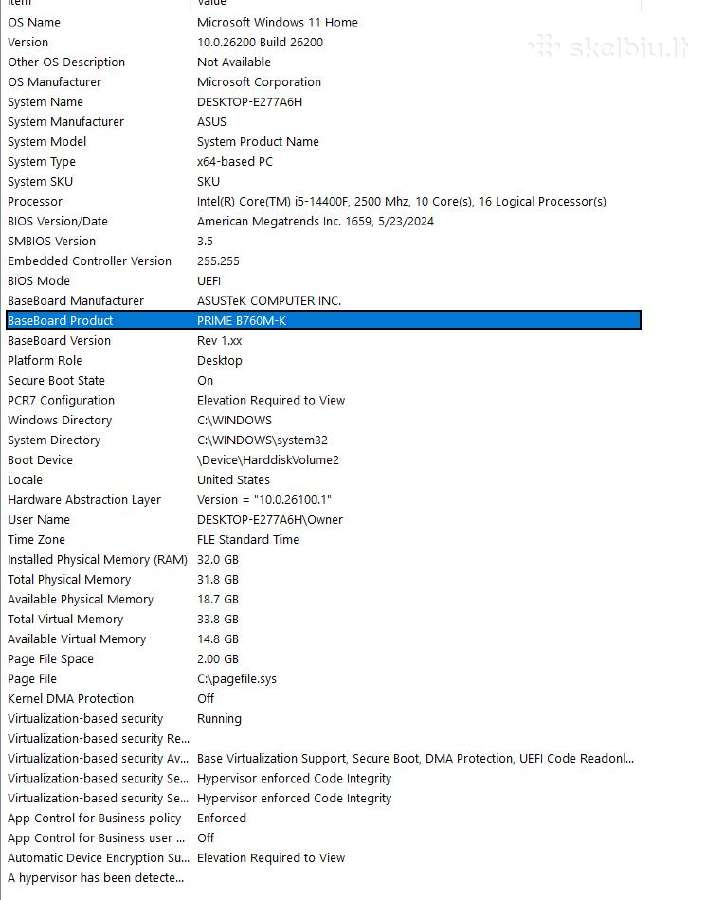
Task: Select the Locale row
Action: coord(324,480)
